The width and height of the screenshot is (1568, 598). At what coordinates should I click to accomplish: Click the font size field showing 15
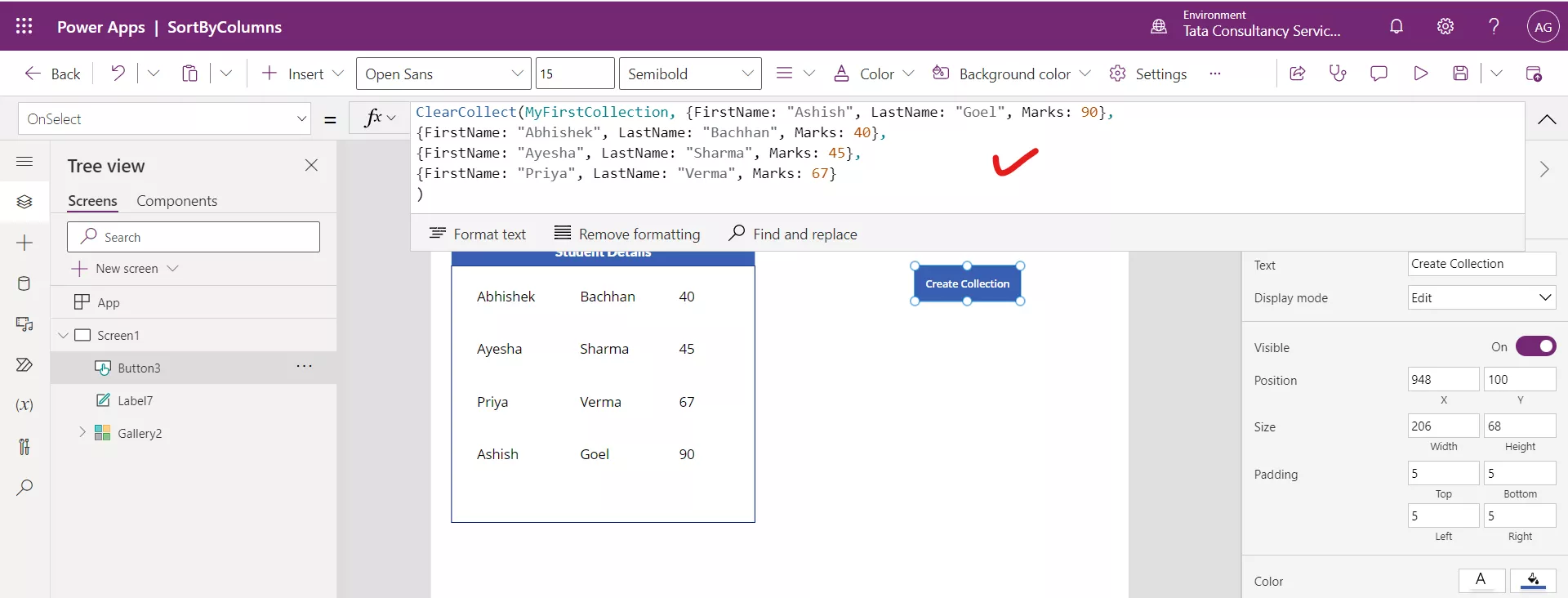[x=575, y=74]
